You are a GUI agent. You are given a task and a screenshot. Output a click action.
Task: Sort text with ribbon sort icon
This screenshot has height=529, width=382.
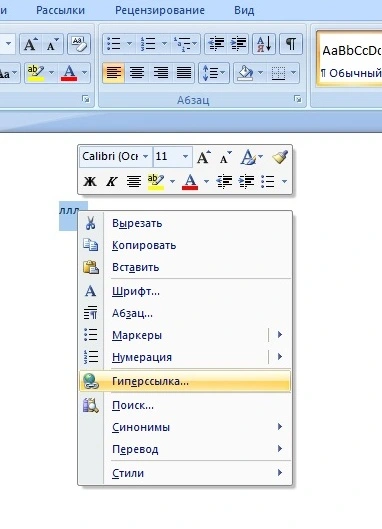(264, 44)
